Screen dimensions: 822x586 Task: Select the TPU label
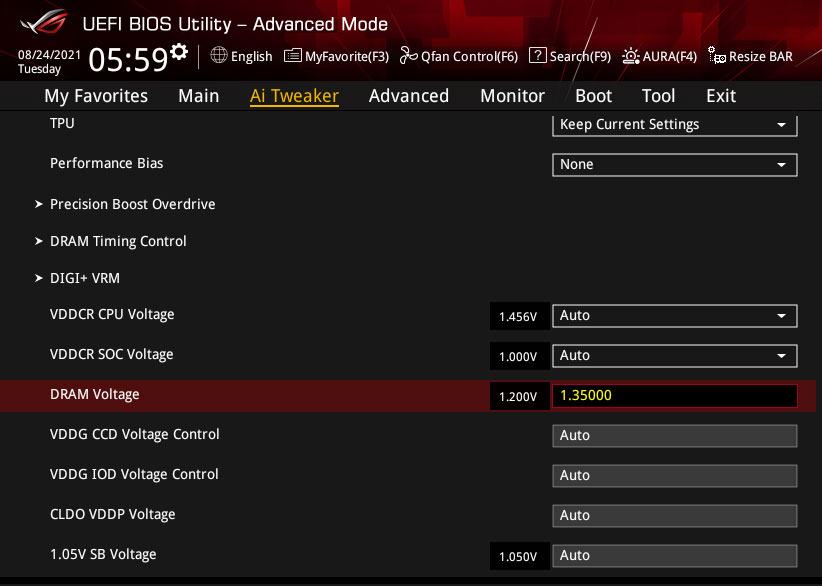click(62, 123)
